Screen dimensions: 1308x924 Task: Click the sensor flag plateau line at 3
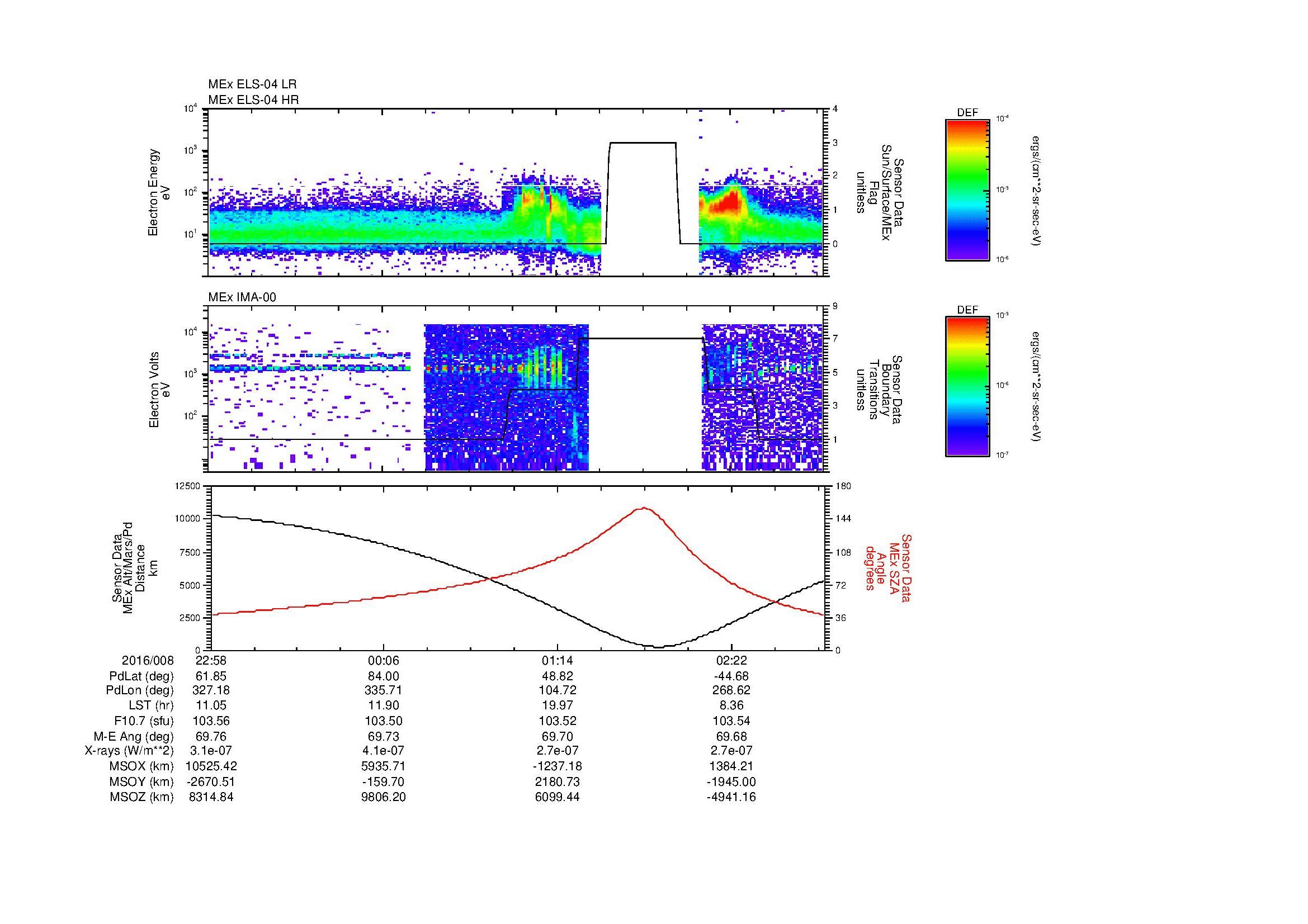click(643, 143)
